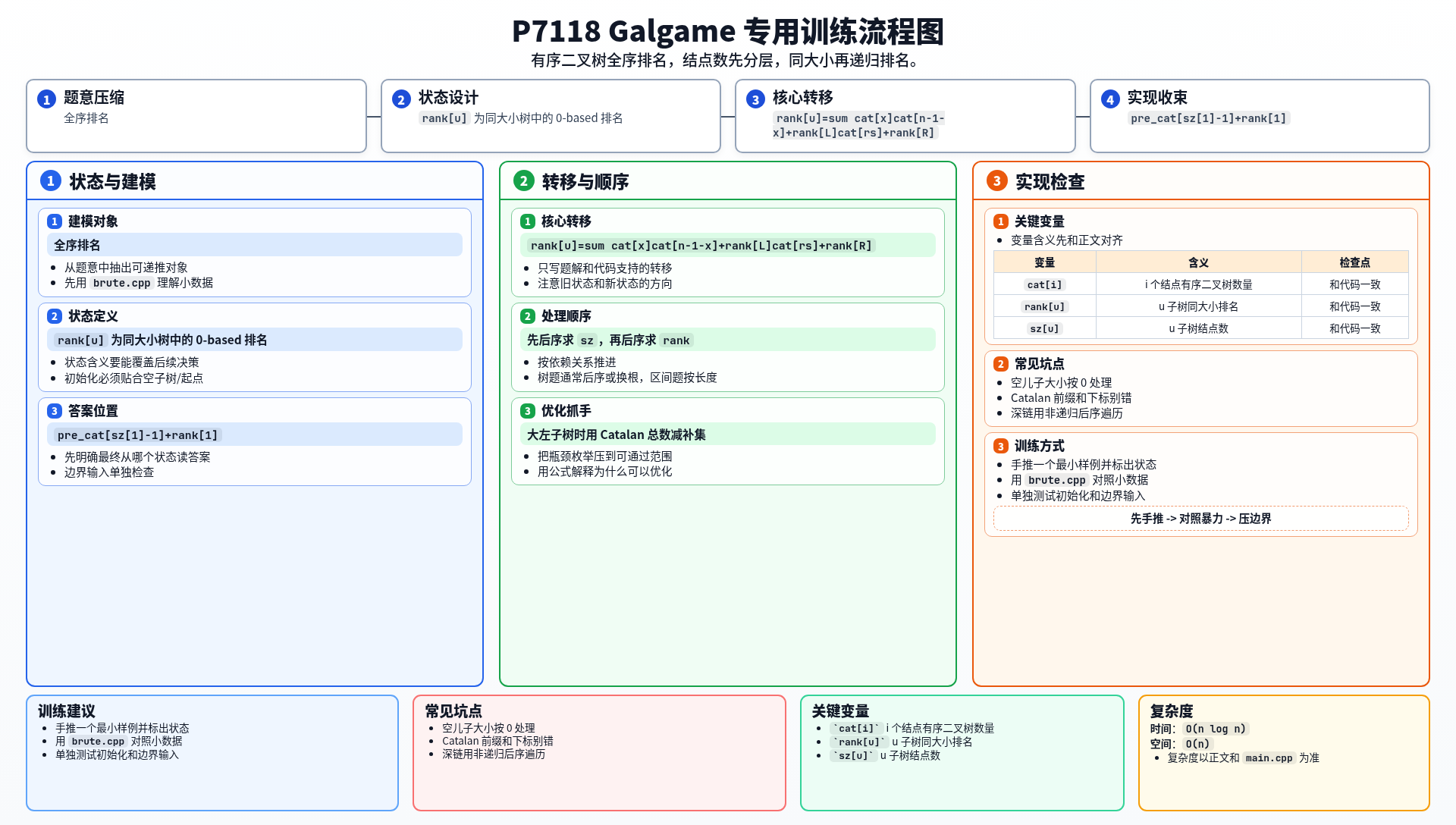Click the 变量 table column header
Screen dimensions: 1456x825
coord(1045,262)
